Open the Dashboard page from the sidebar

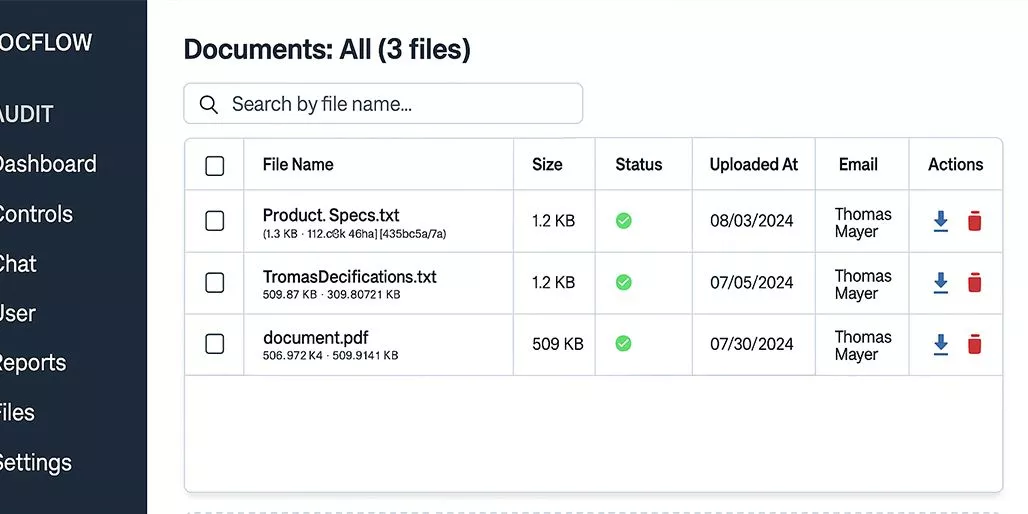(46, 164)
